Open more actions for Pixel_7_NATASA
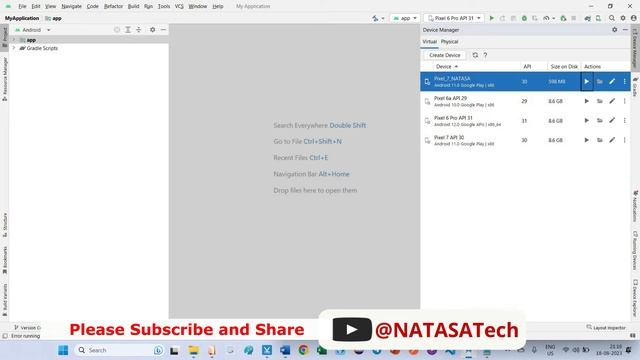 624,82
